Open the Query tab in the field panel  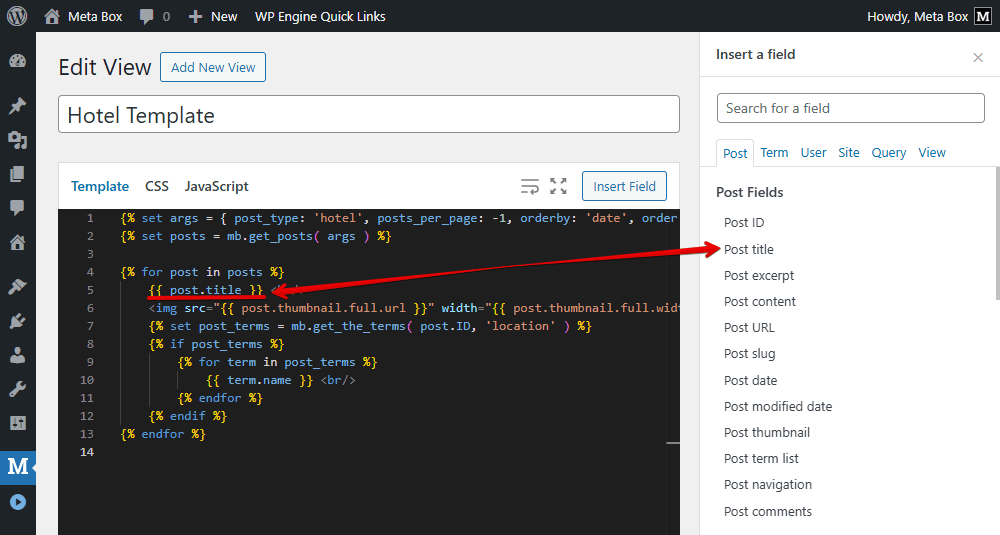coord(888,153)
